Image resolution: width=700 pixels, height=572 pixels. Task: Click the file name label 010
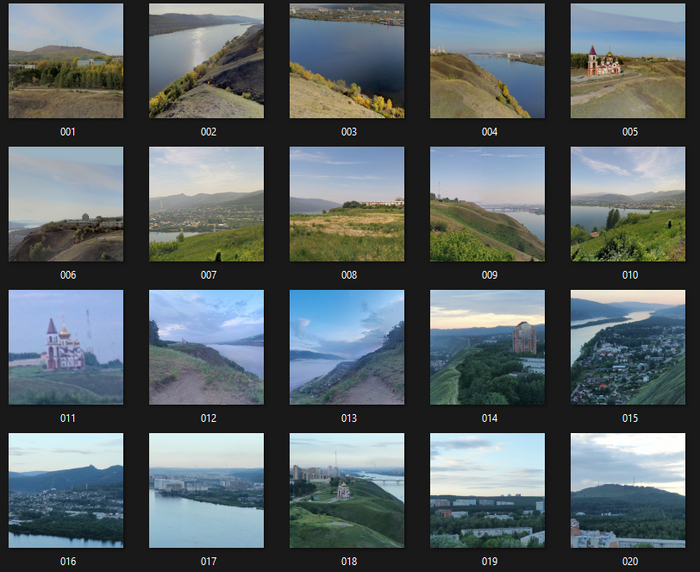click(x=630, y=275)
